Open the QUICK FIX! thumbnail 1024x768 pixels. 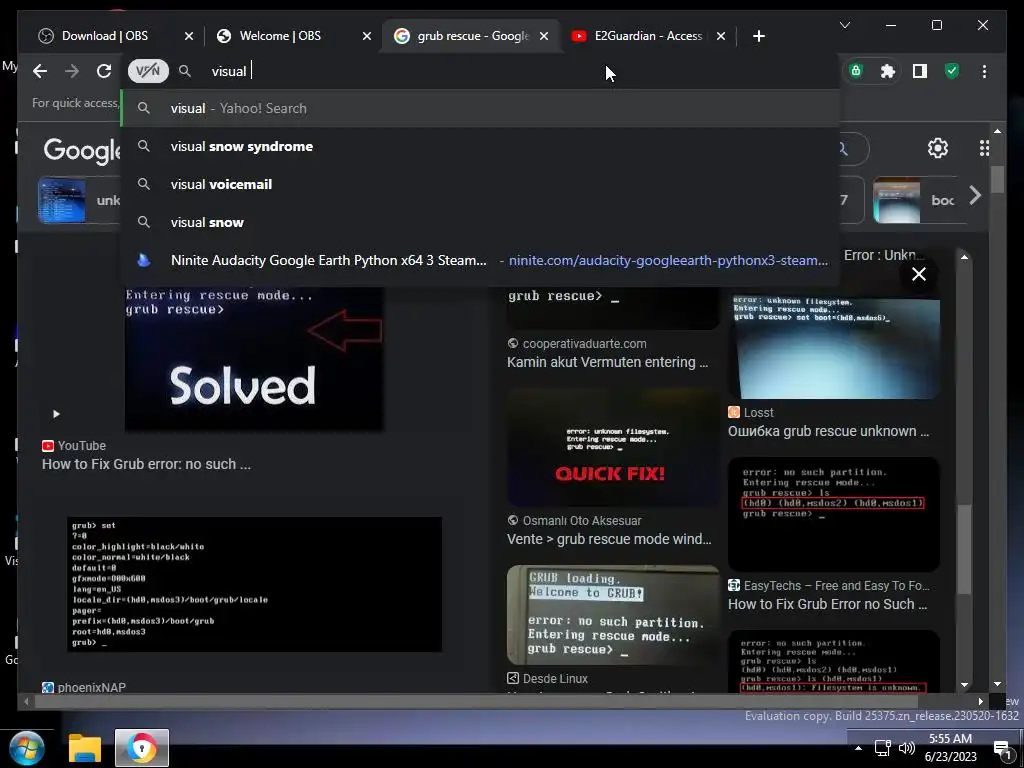tap(613, 447)
